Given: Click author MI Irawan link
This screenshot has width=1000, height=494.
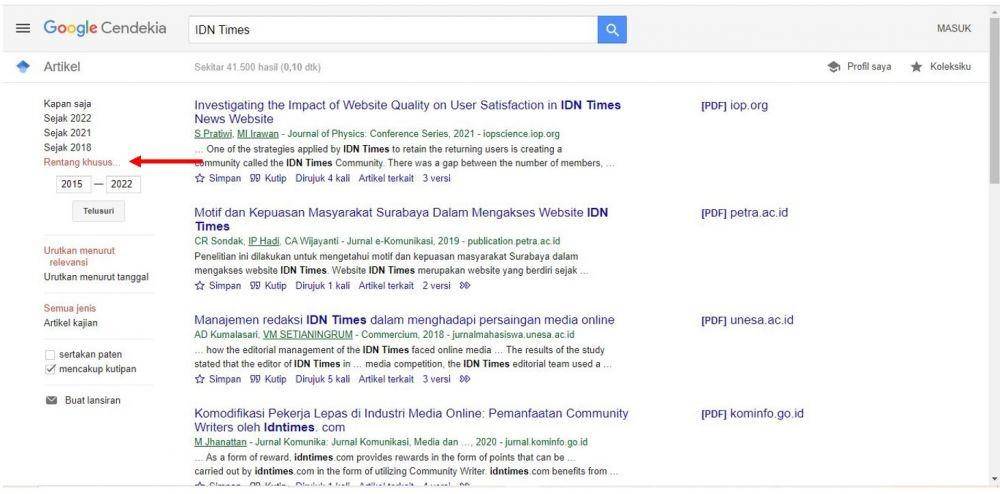Looking at the screenshot, I should pyautogui.click(x=258, y=134).
